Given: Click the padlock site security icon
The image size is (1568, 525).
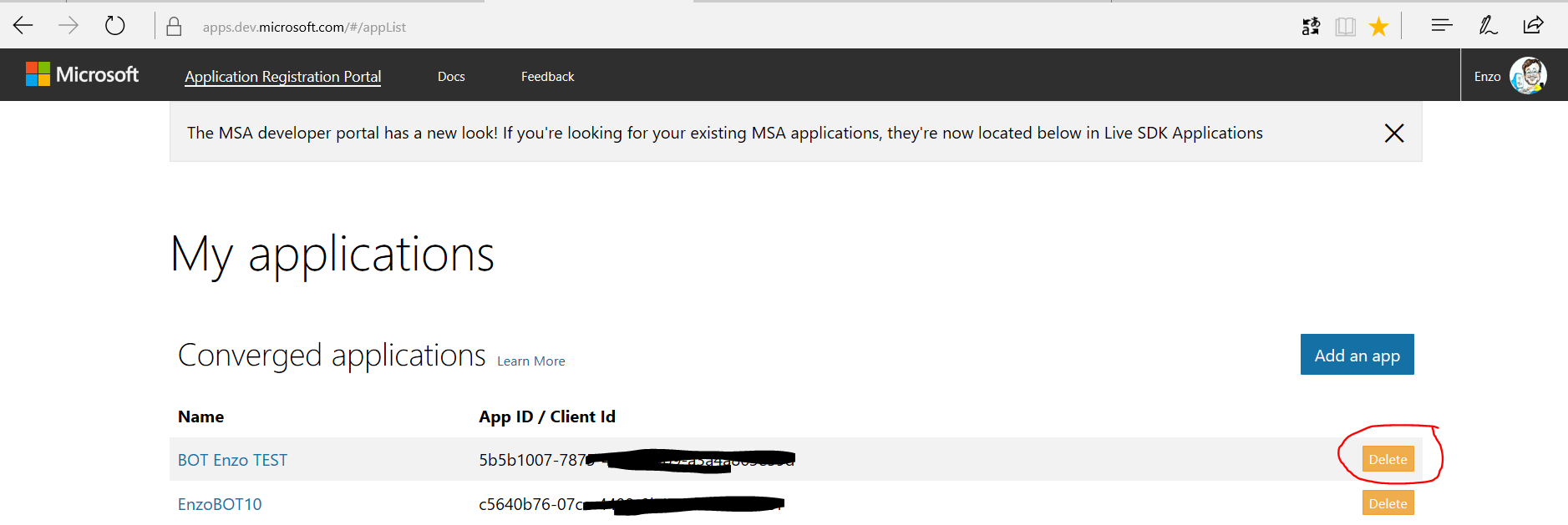Looking at the screenshot, I should tap(174, 27).
